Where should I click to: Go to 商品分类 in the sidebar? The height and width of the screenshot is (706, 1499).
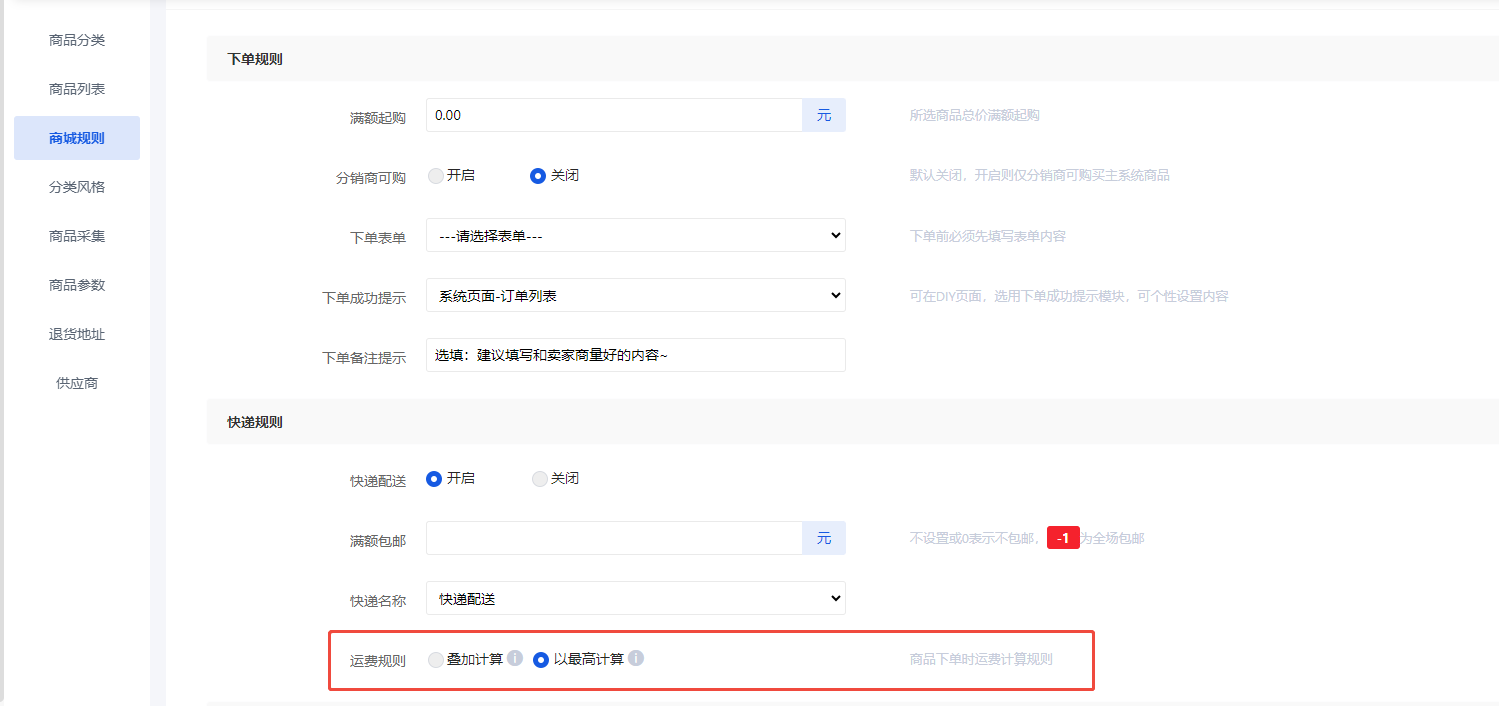point(77,40)
